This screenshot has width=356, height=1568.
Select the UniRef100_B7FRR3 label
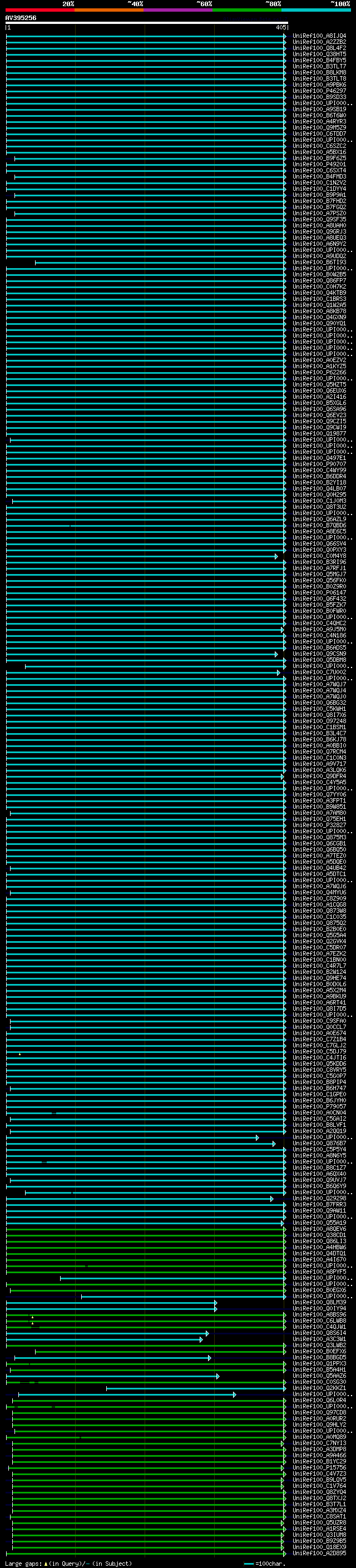319,1204
